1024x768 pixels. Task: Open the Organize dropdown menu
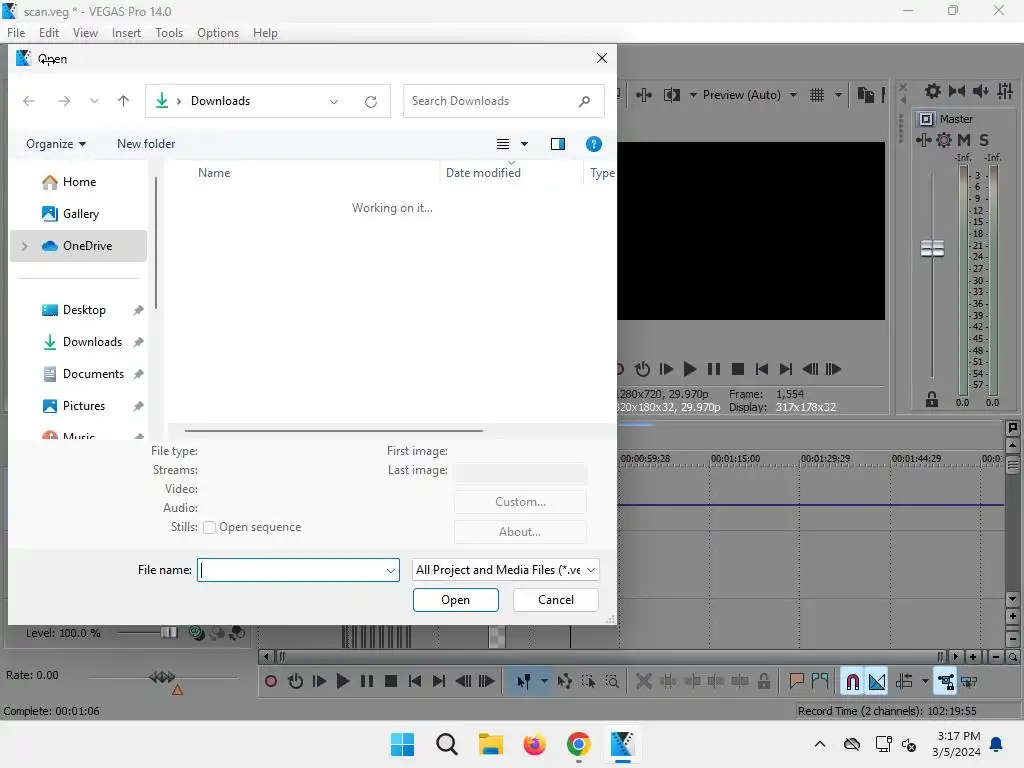pyautogui.click(x=56, y=144)
